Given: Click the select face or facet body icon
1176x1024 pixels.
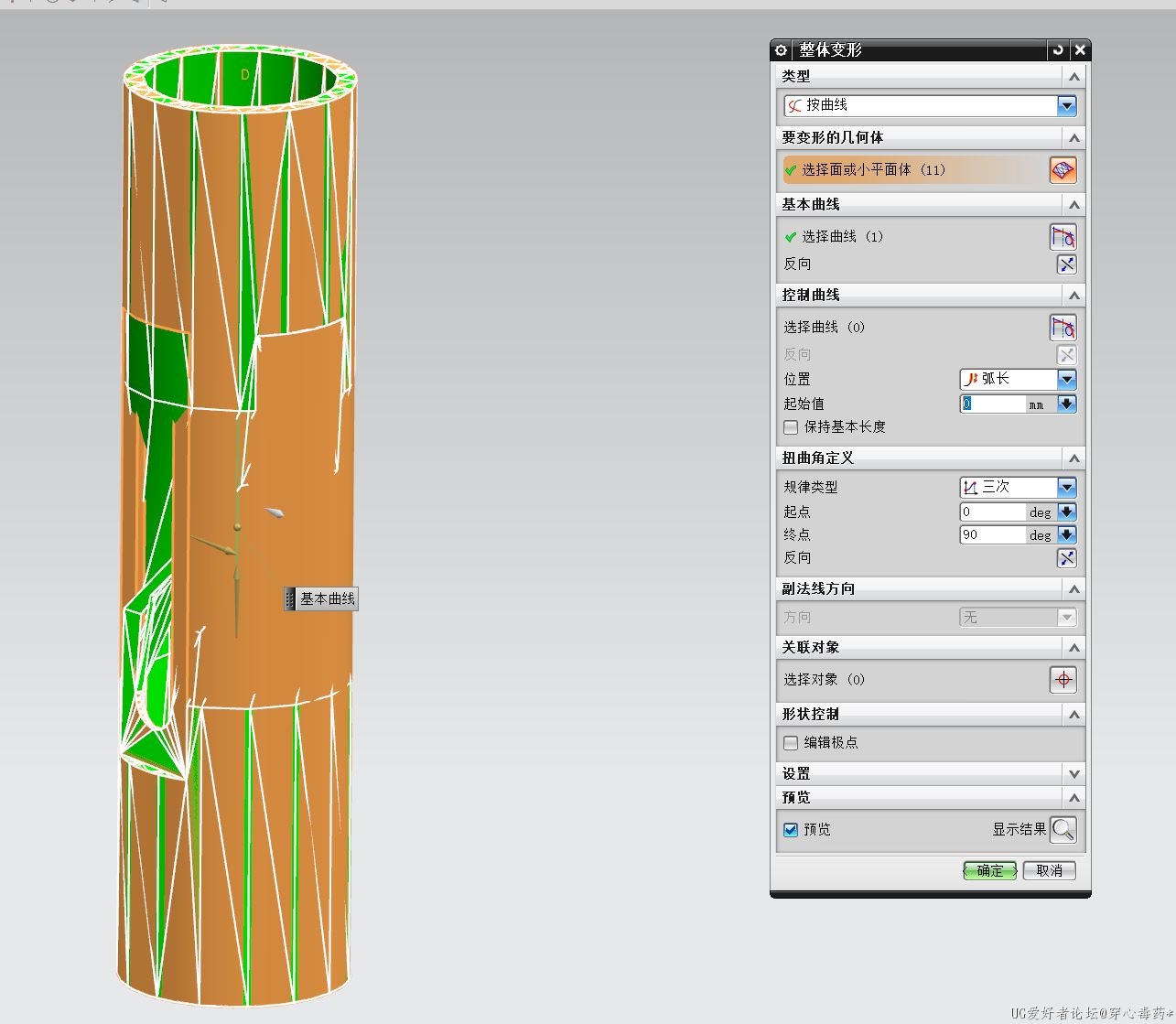Looking at the screenshot, I should (x=1063, y=170).
